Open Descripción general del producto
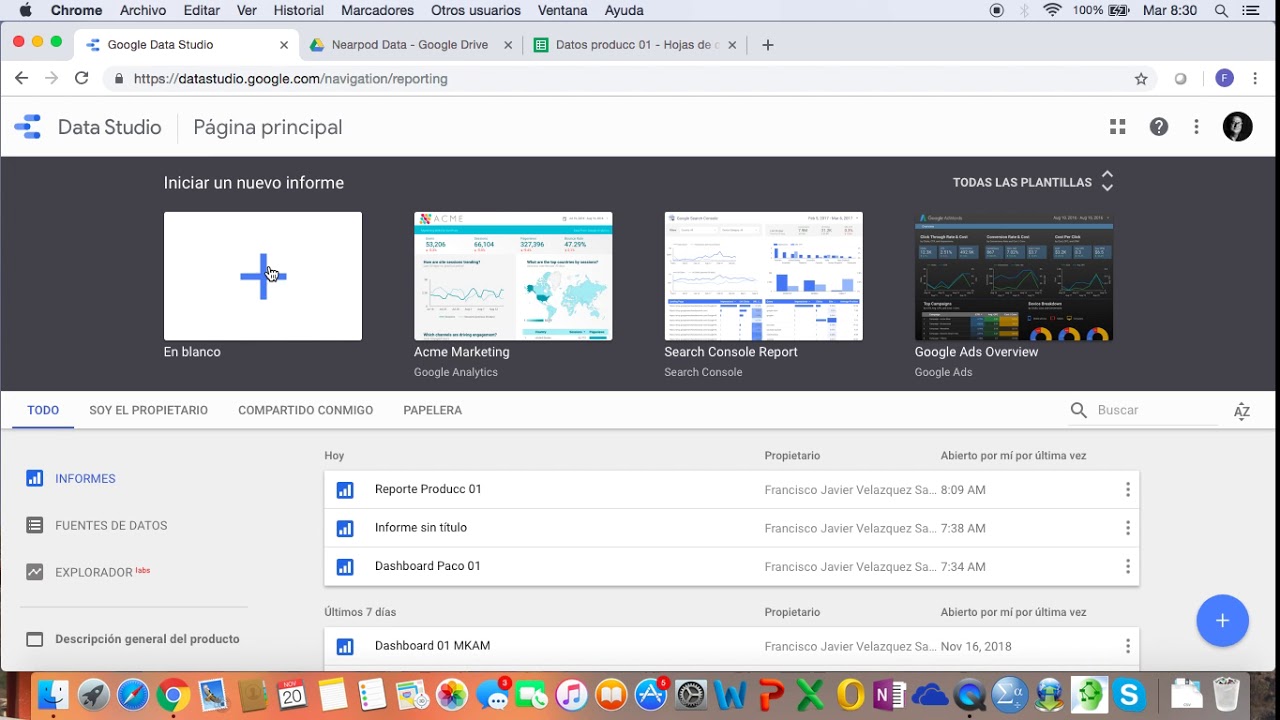Screen dimensions: 1280x720 [132, 639]
